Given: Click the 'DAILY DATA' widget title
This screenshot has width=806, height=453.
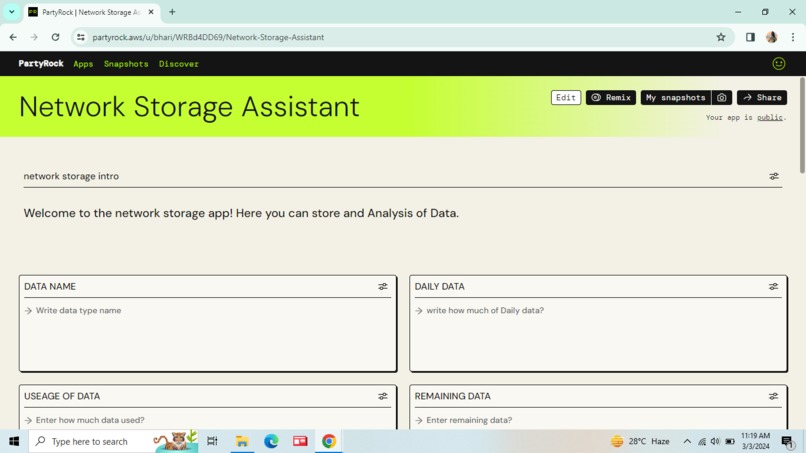Looking at the screenshot, I should tap(439, 287).
